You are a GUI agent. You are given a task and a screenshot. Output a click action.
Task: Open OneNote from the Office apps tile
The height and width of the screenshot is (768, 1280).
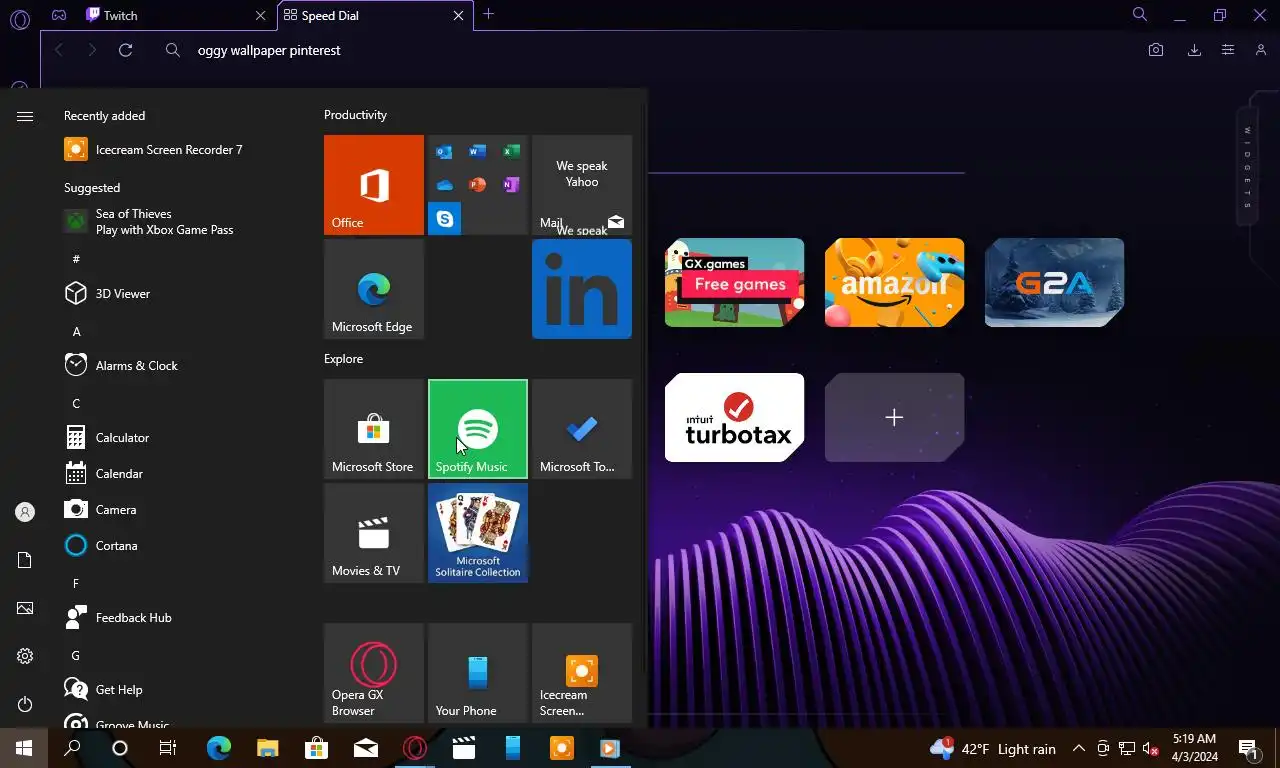pos(511,185)
